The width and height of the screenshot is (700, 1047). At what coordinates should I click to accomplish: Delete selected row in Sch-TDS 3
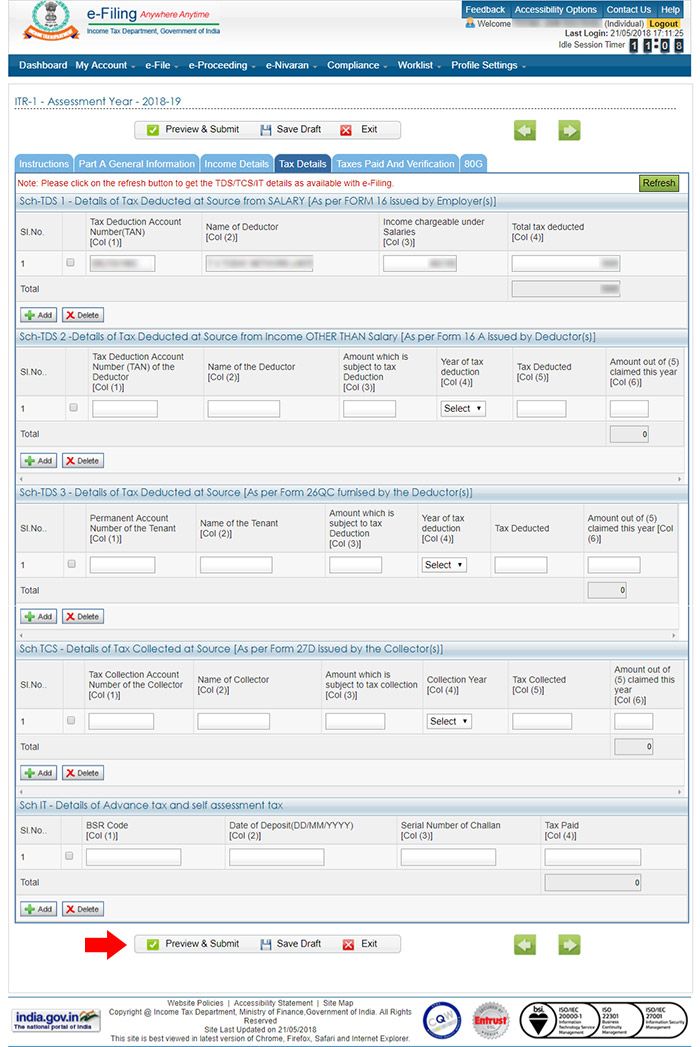(83, 617)
